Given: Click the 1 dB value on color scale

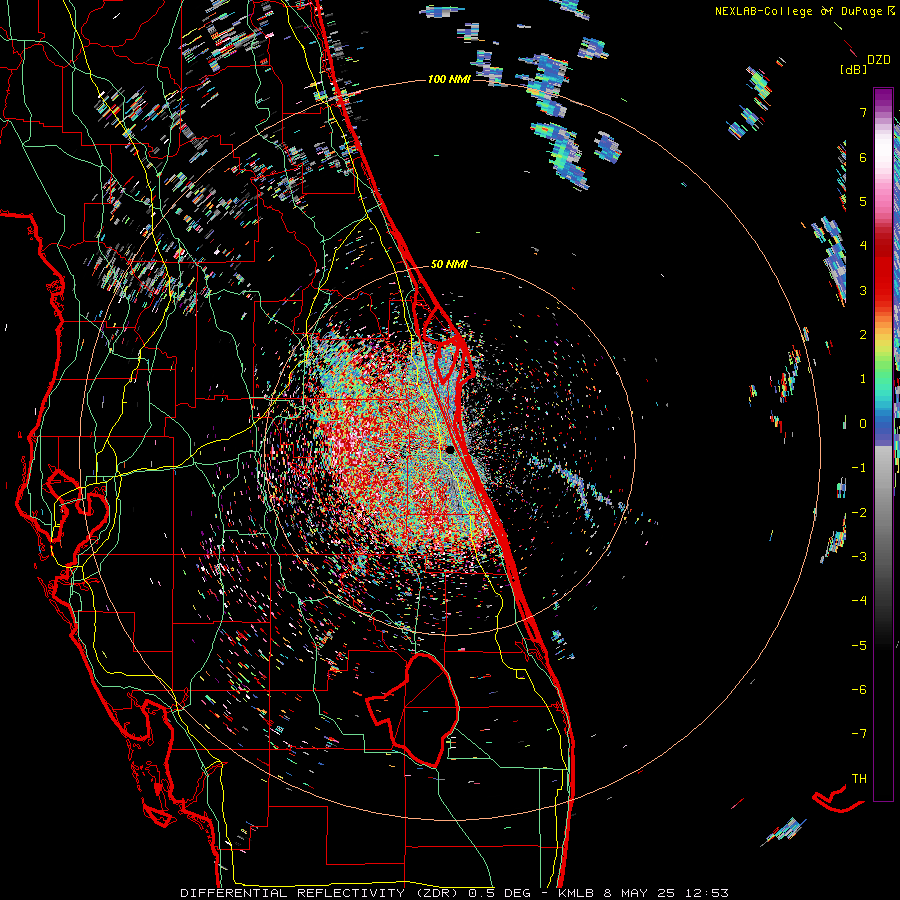Looking at the screenshot, I should coord(863,379).
